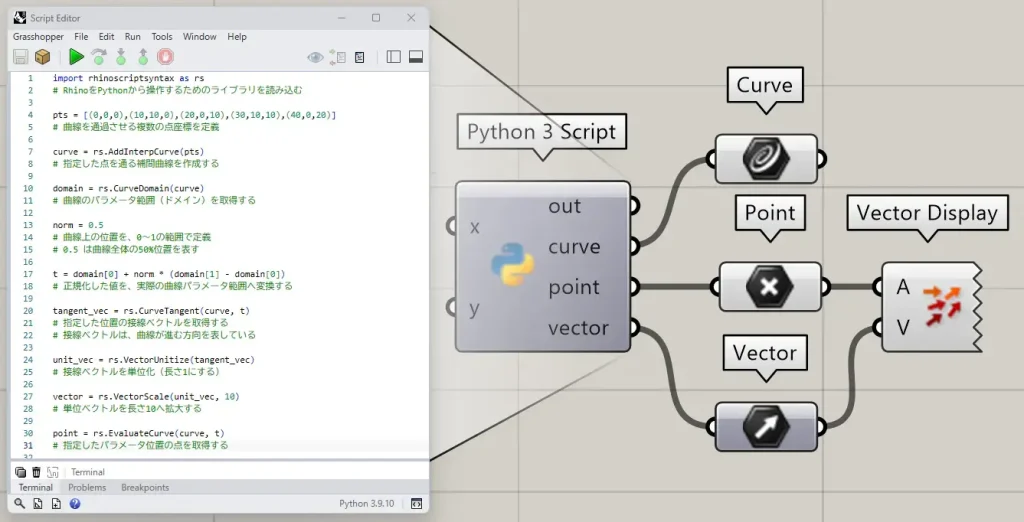Click the curve output of Python component

coord(574,247)
